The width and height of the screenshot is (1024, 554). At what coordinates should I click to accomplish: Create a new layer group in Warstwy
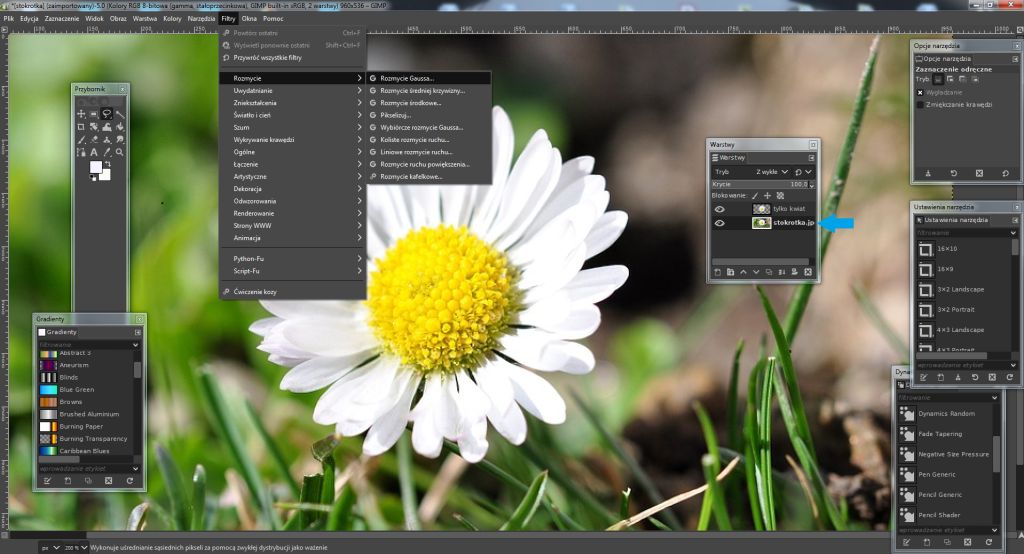(x=730, y=272)
